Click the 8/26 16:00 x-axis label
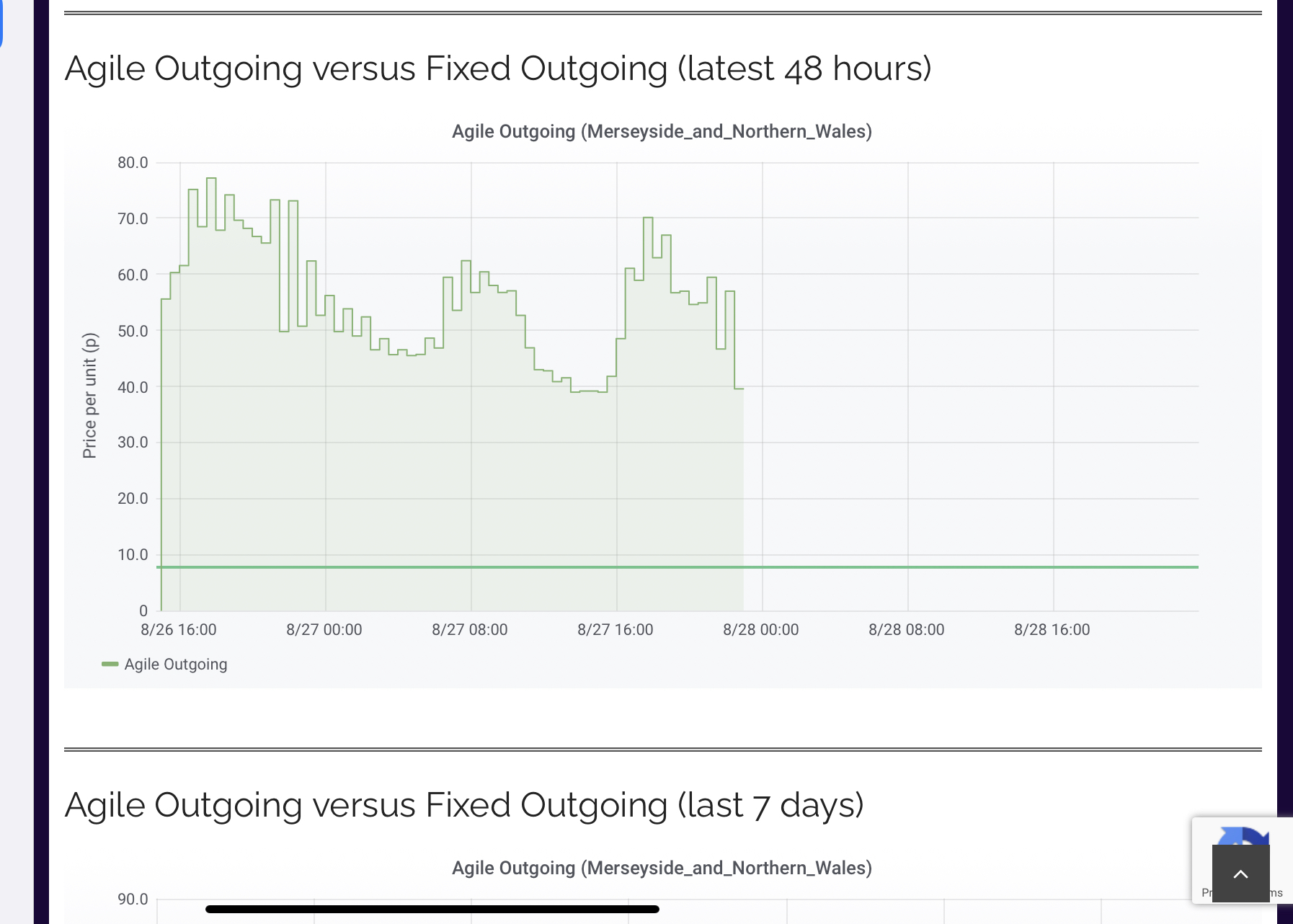Viewport: 1293px width, 924px height. pos(178,629)
